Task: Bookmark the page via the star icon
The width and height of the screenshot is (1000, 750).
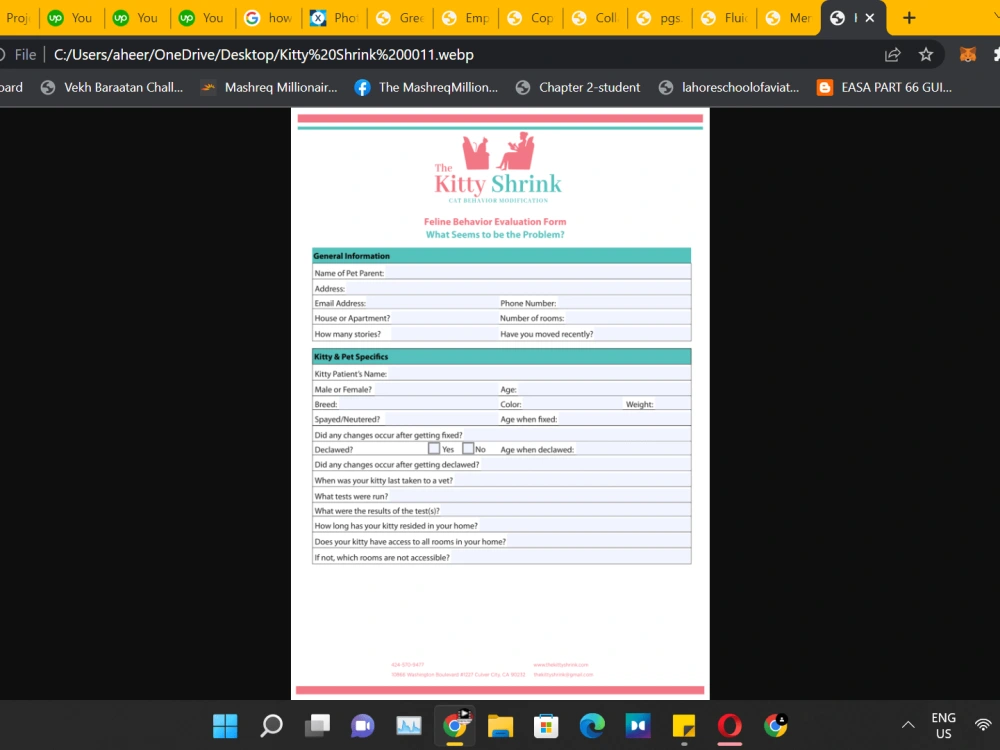Action: pos(926,55)
